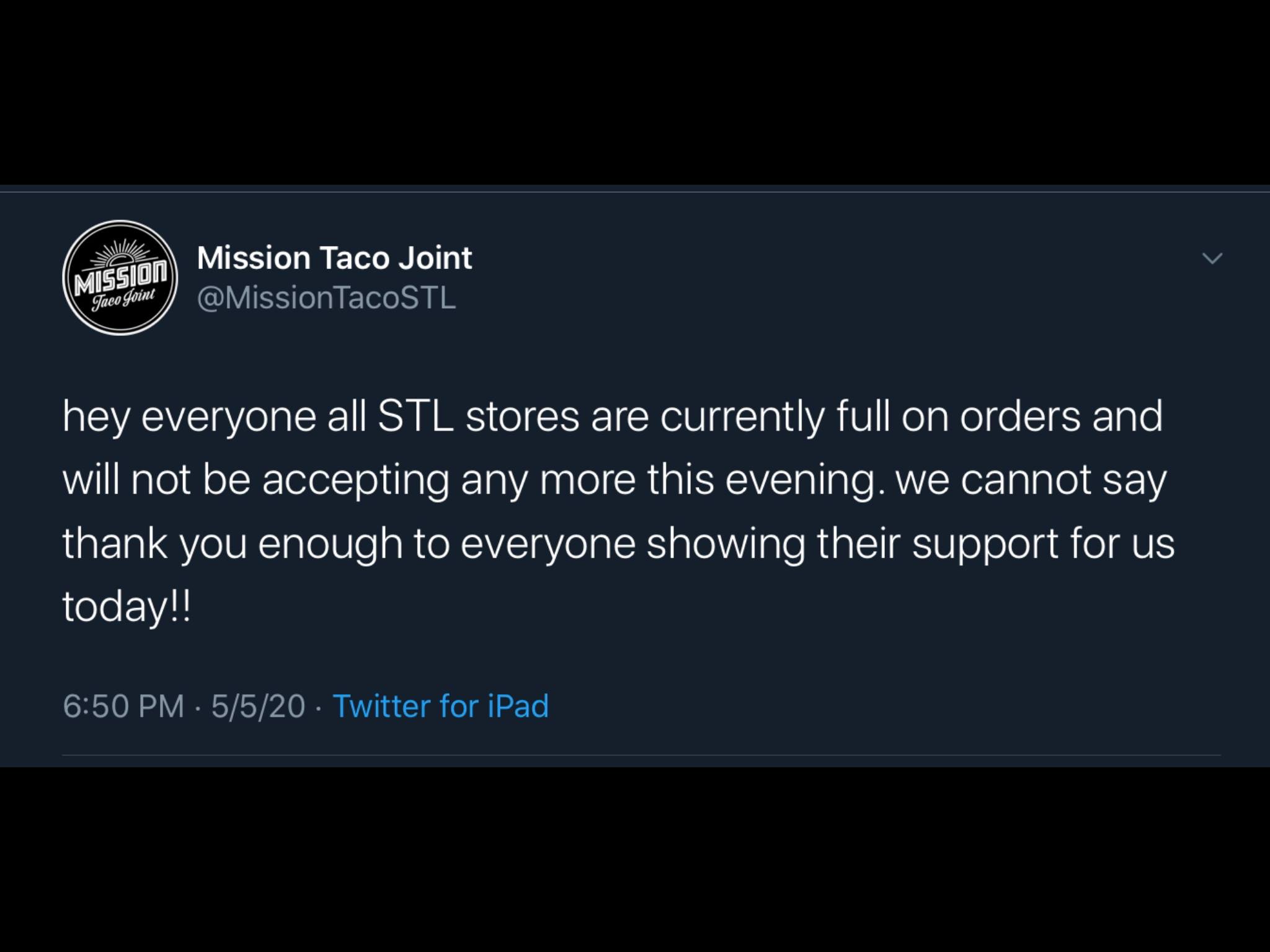Select the 6:50 PM timestamp
This screenshot has height=952, width=1270.
click(123, 706)
